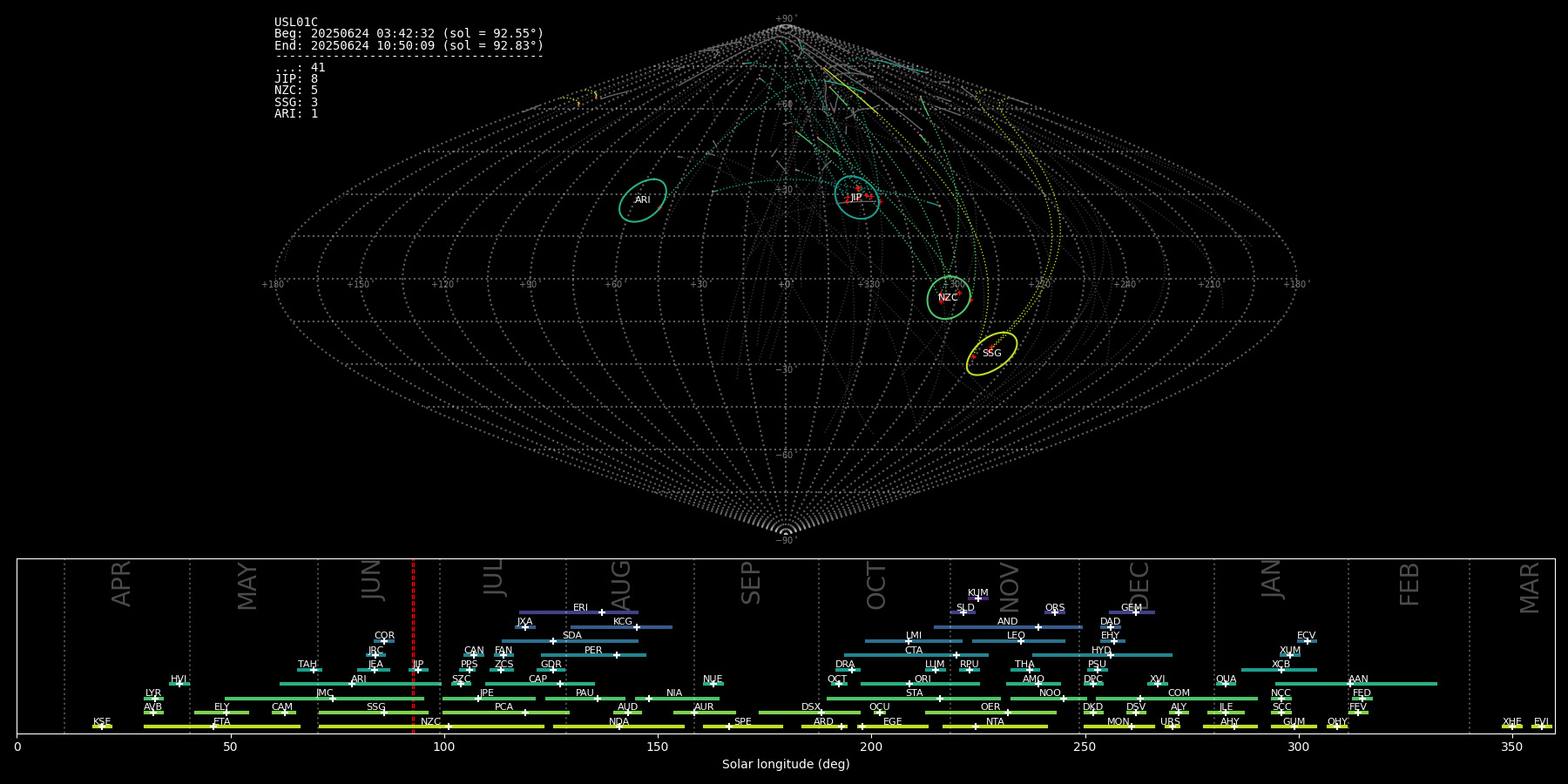
Task: Click the AAN shower label in timeline
Action: point(1358,679)
